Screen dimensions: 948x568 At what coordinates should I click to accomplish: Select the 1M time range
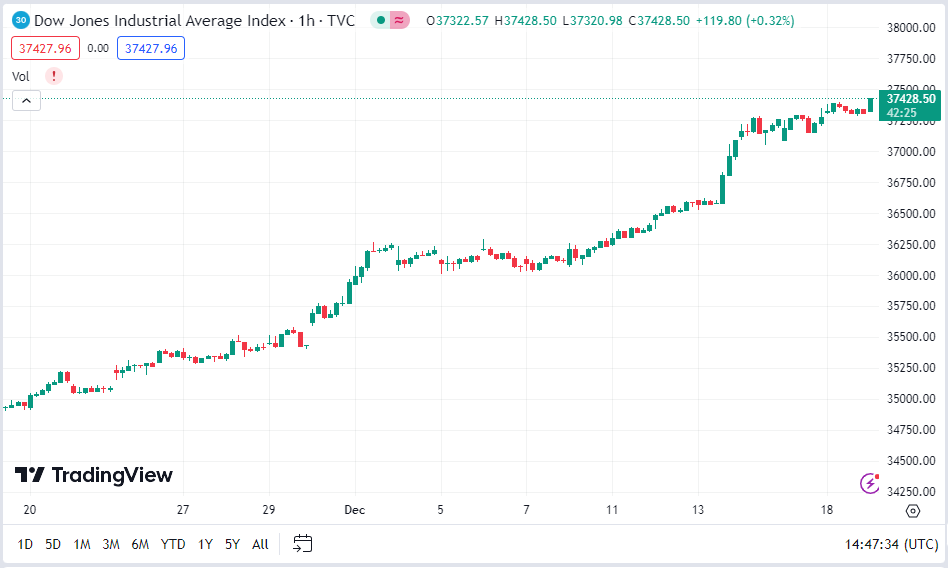coord(82,544)
